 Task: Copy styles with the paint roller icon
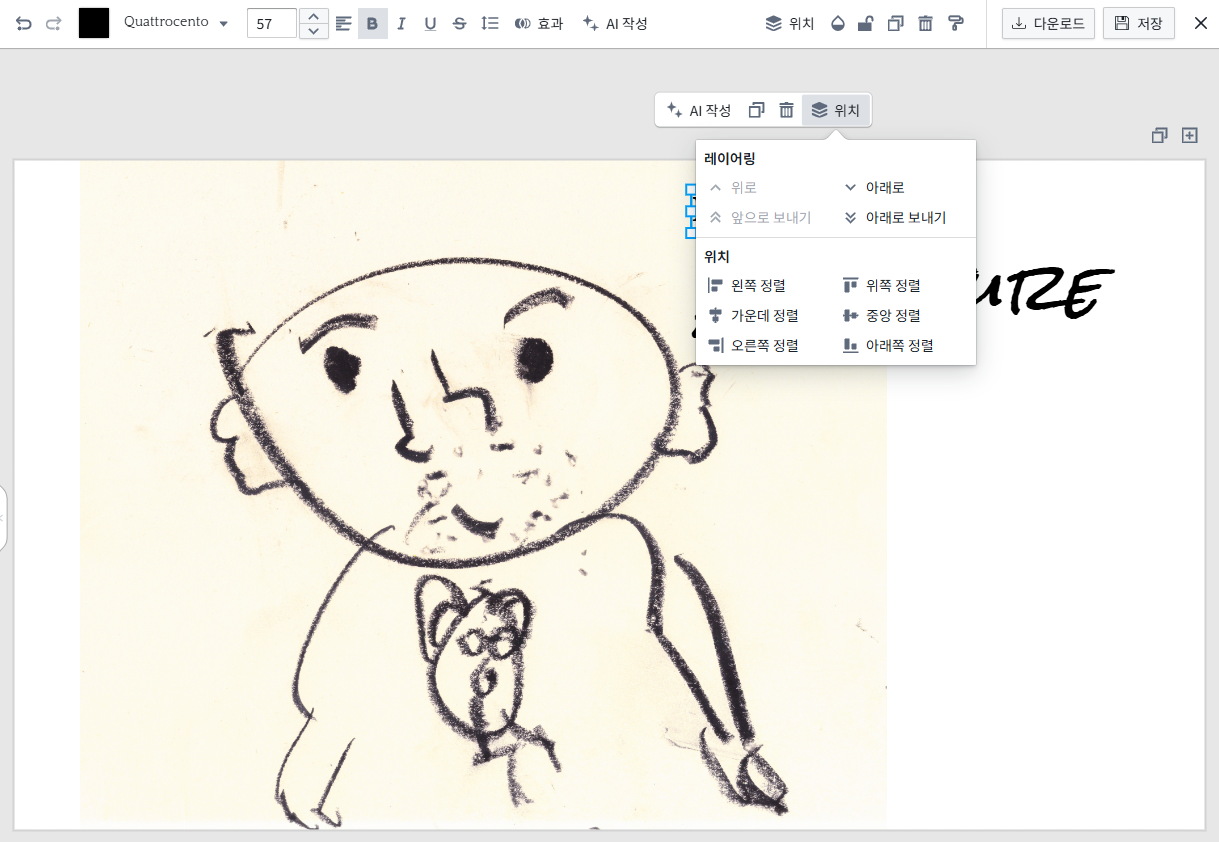pyautogui.click(x=956, y=23)
